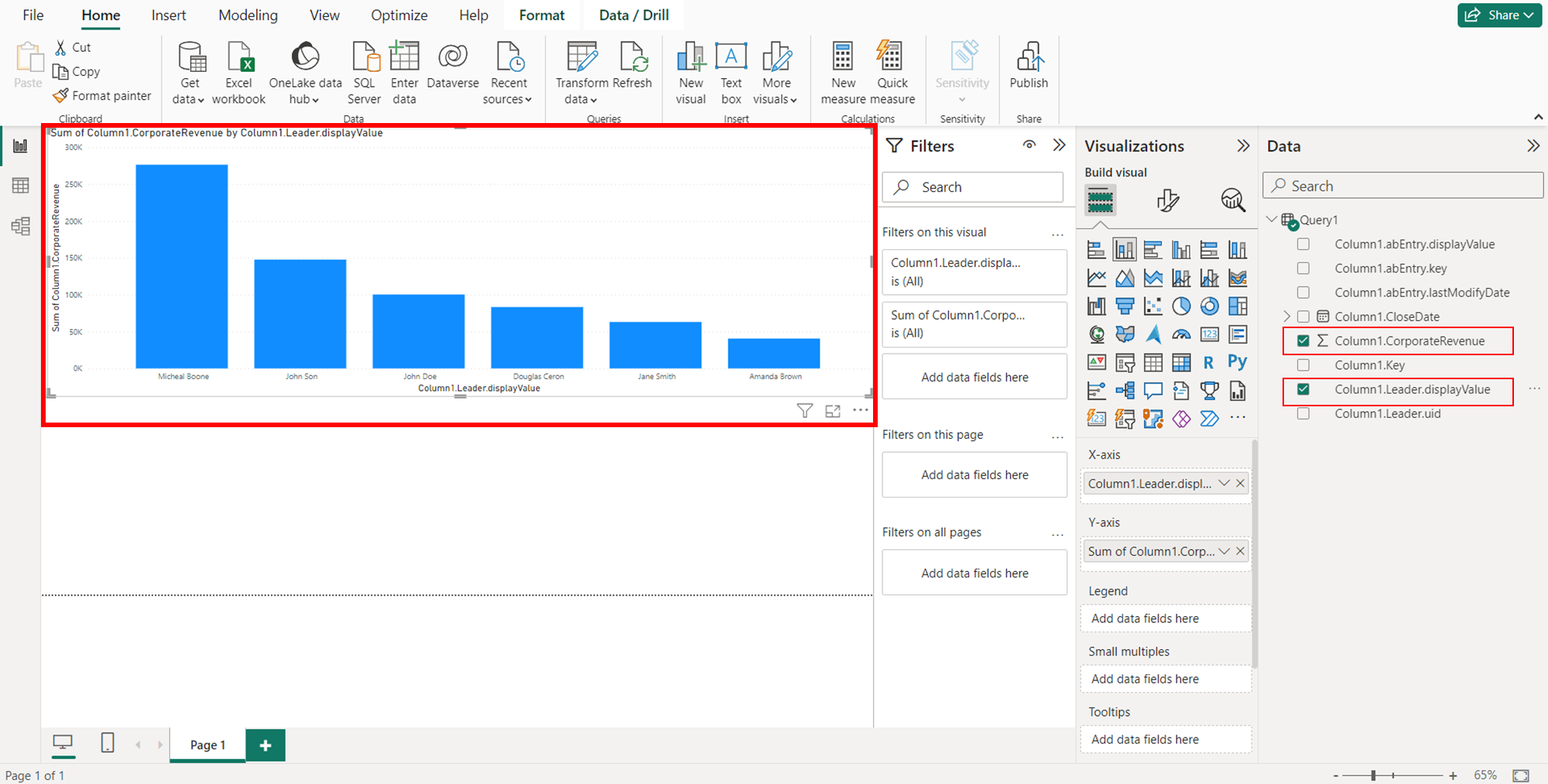Select the pie chart visualization icon
This screenshot has height=784, width=1548.
coord(1181,306)
